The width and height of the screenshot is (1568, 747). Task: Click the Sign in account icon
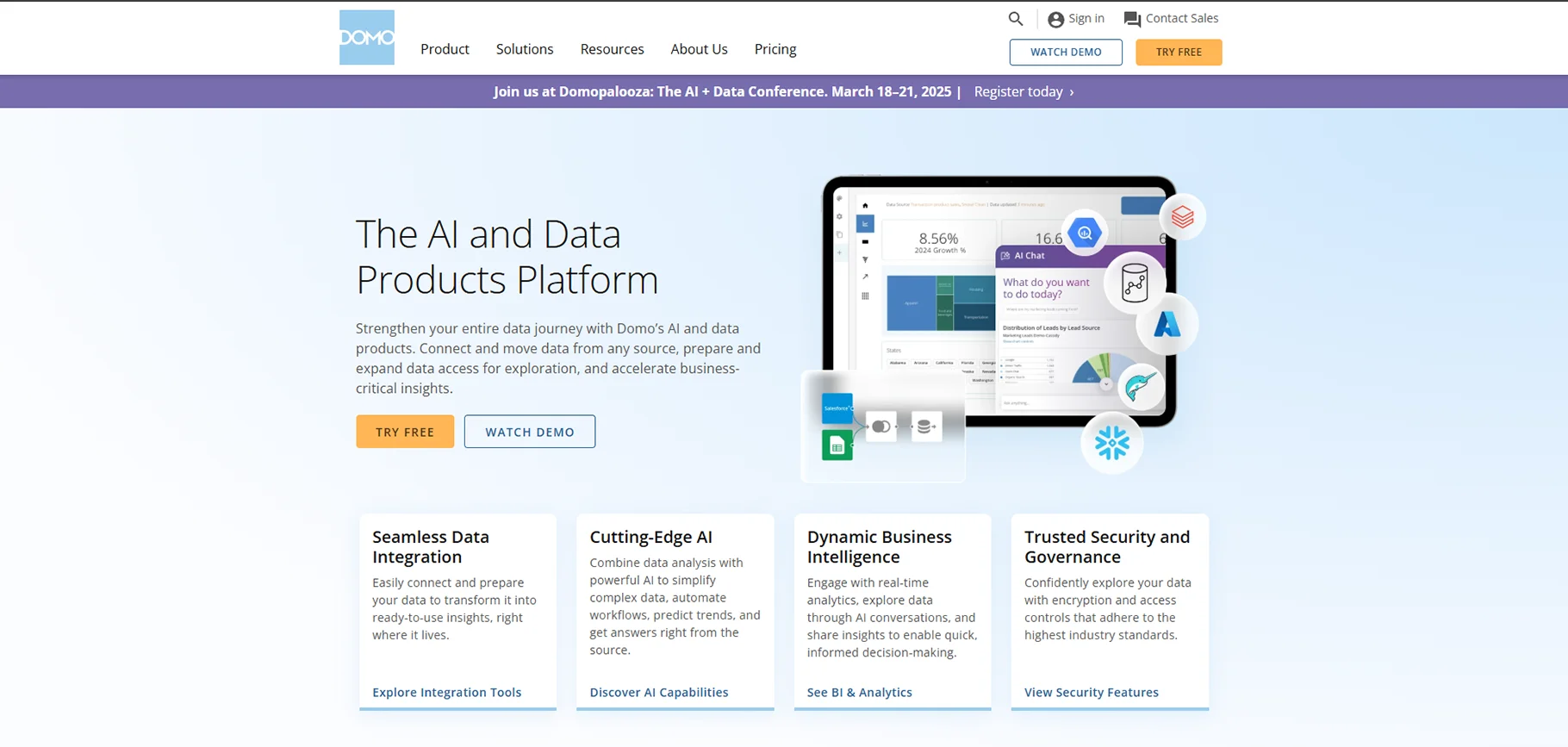tap(1055, 19)
